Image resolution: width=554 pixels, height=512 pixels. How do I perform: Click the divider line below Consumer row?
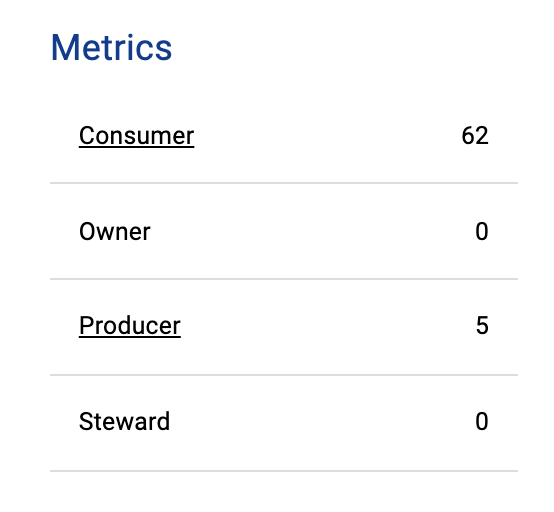click(x=284, y=183)
